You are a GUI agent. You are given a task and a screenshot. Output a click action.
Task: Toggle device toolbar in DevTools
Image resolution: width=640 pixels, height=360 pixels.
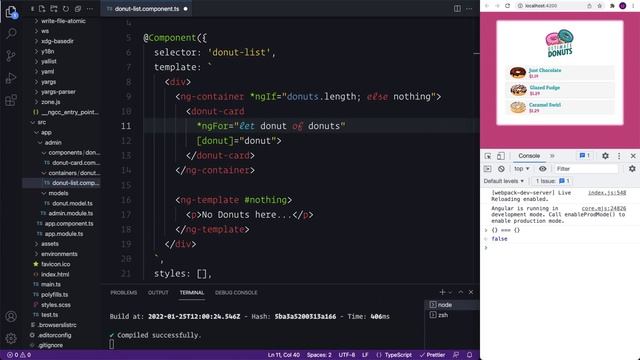(x=500, y=156)
